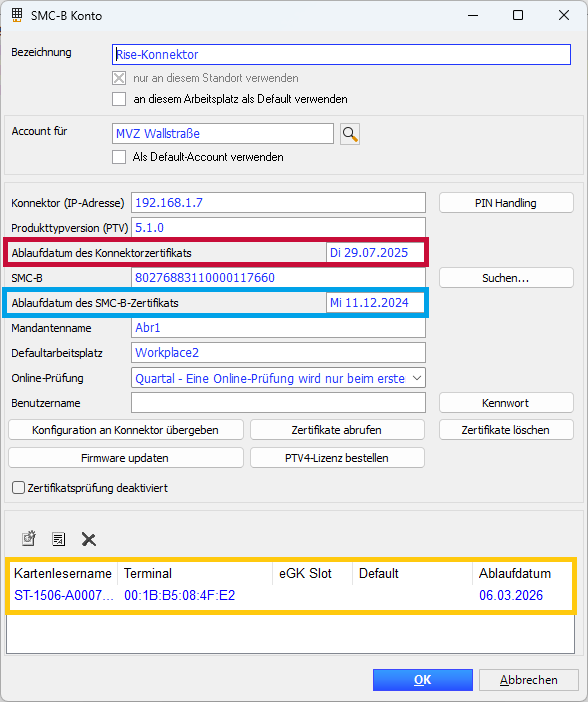This screenshot has width=588, height=702.
Task: Toggle 'Zertifikatsprüfung deaktiviert' checkbox
Action: pos(18,488)
